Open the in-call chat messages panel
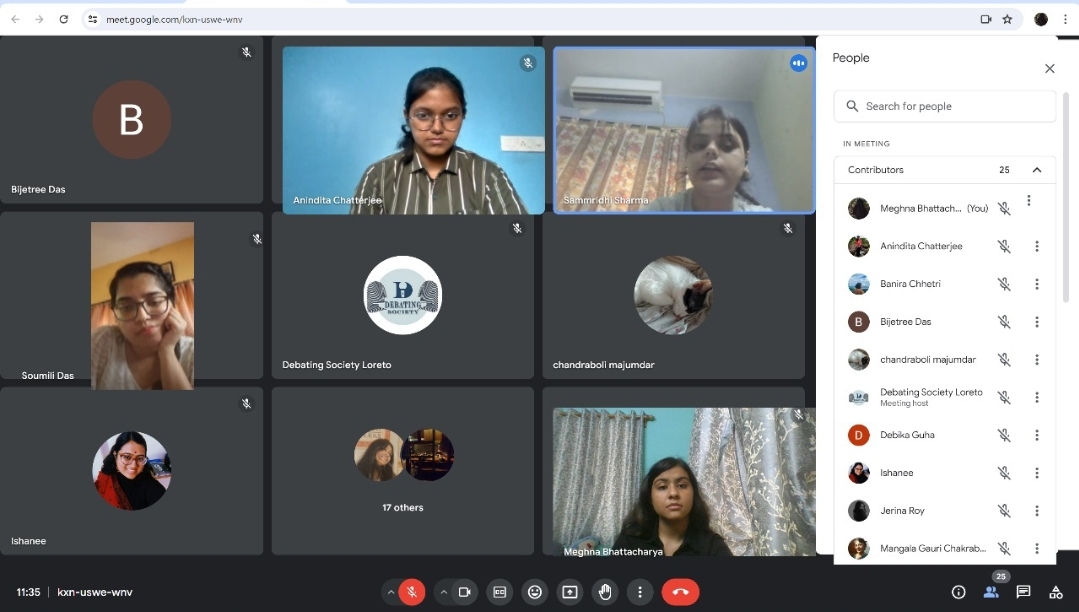Screen dimensions: 1079x612 pos(1023,592)
